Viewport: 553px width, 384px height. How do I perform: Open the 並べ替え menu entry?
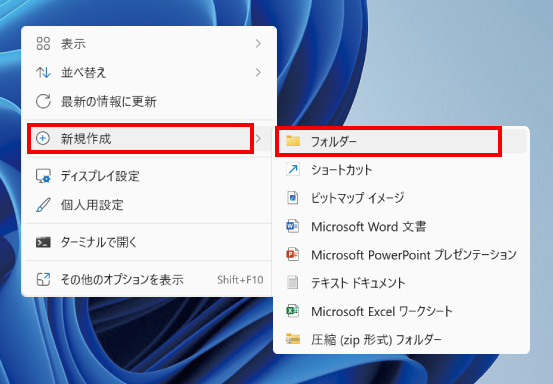coord(149,73)
